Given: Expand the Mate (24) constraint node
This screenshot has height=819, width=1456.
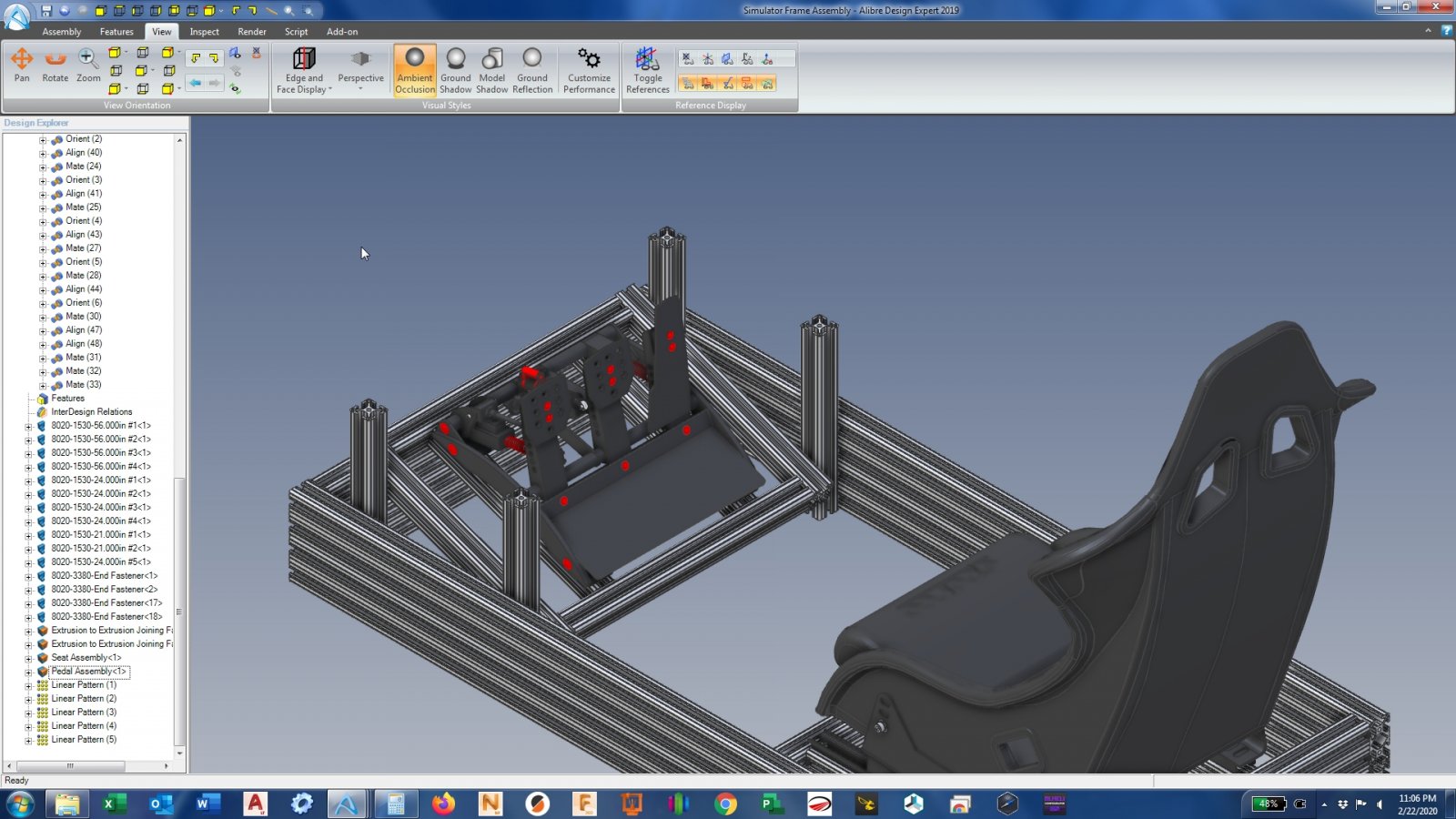Looking at the screenshot, I should pyautogui.click(x=43, y=167).
